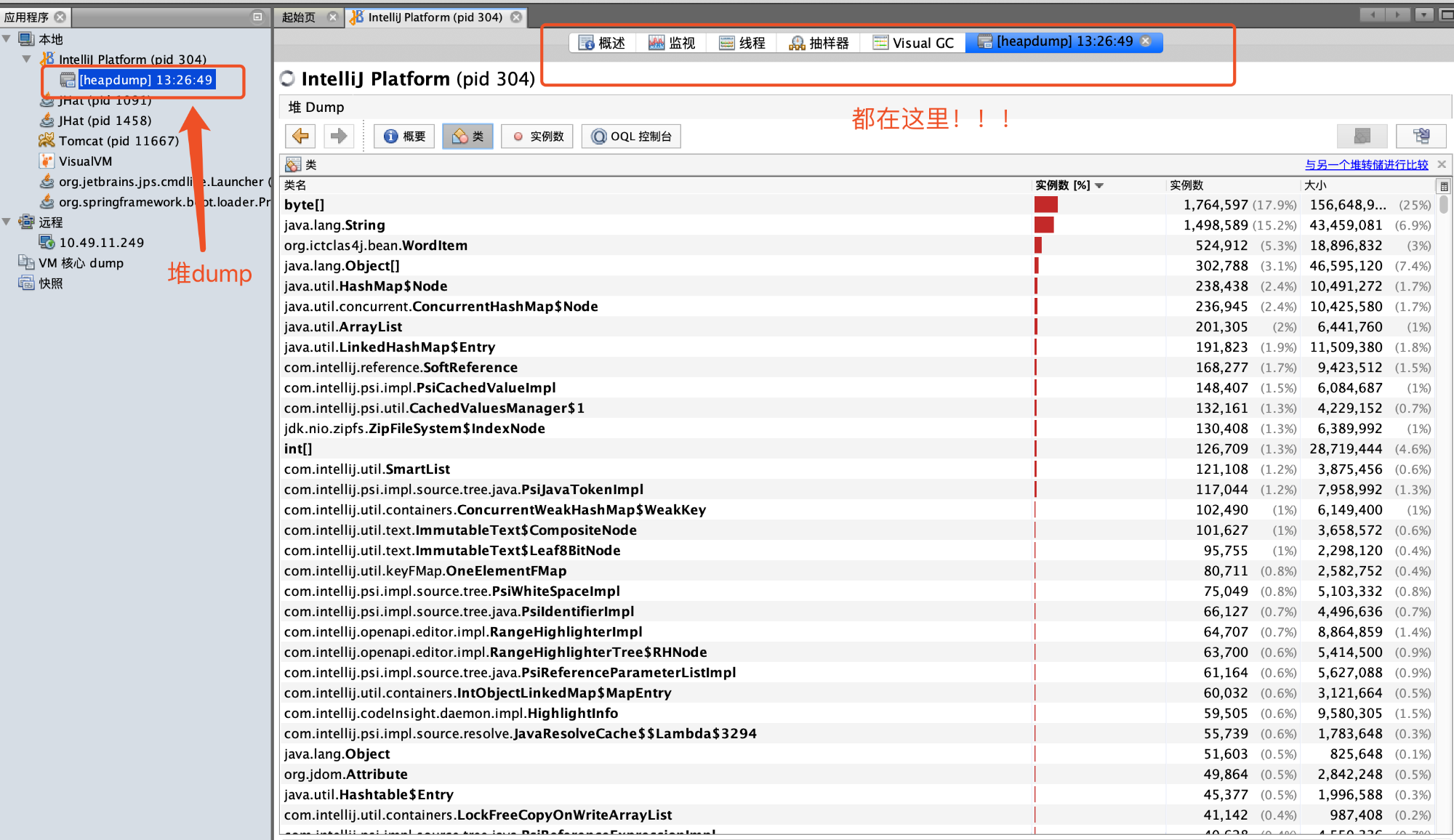1454x840 pixels.
Task: Select the java.lang.Object[] row
Action: click(858, 266)
